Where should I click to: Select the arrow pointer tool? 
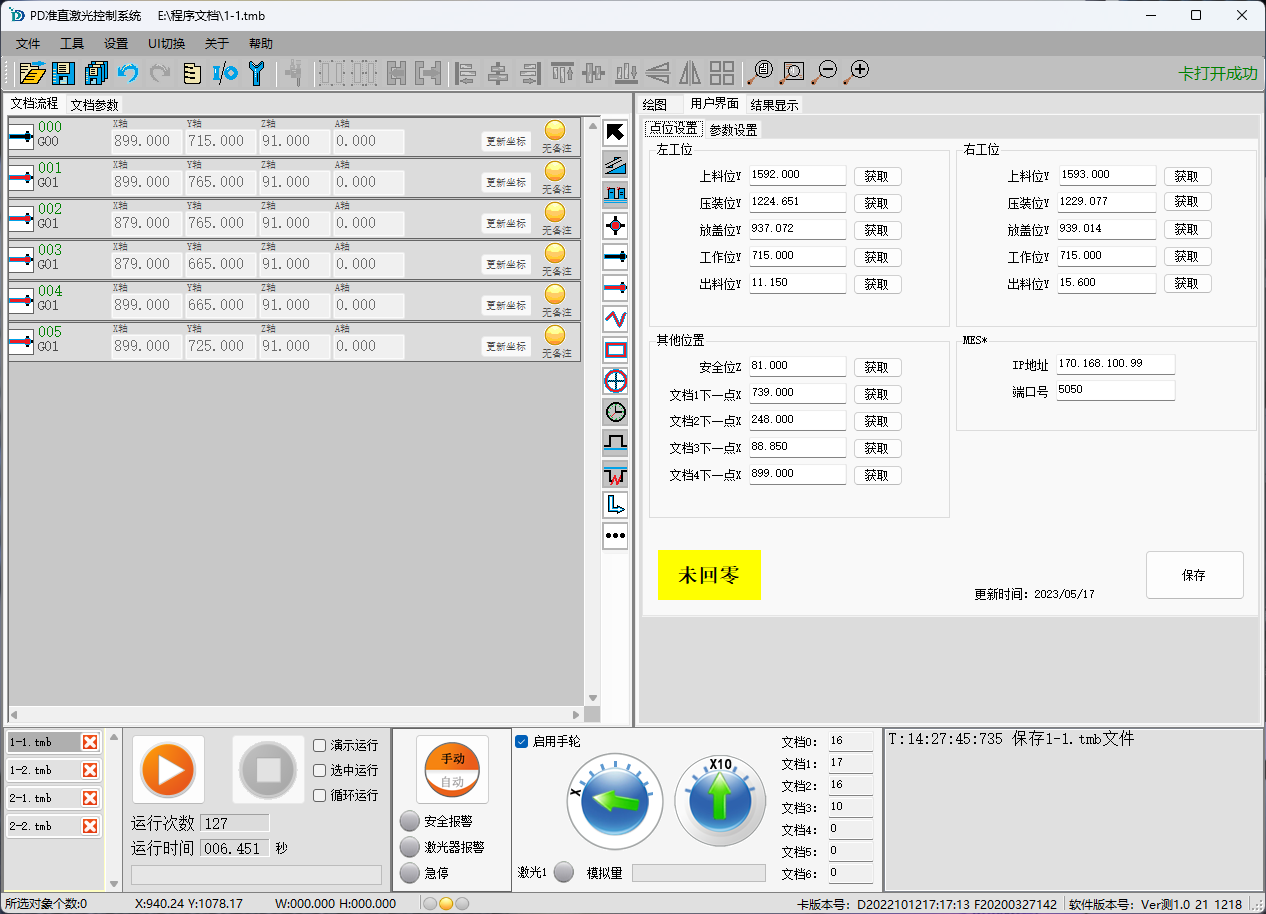[x=616, y=132]
